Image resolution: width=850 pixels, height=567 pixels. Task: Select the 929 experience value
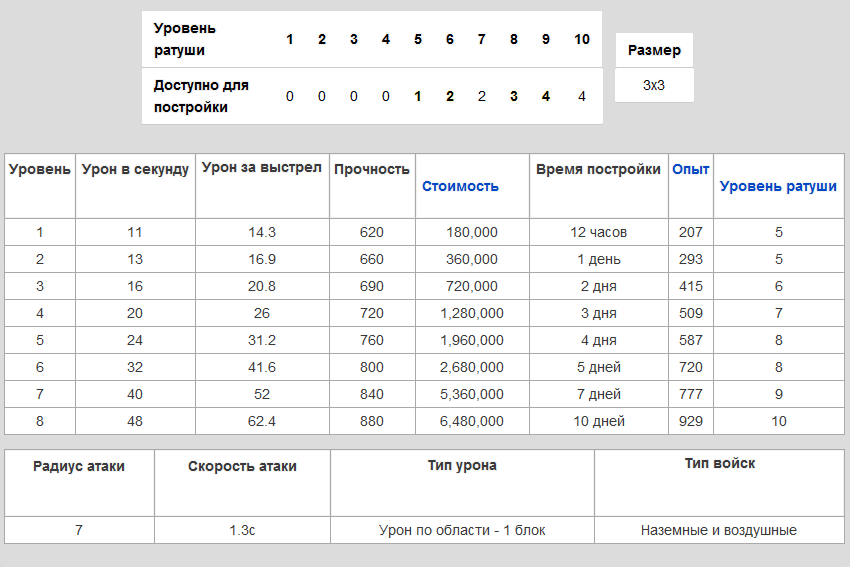click(690, 421)
